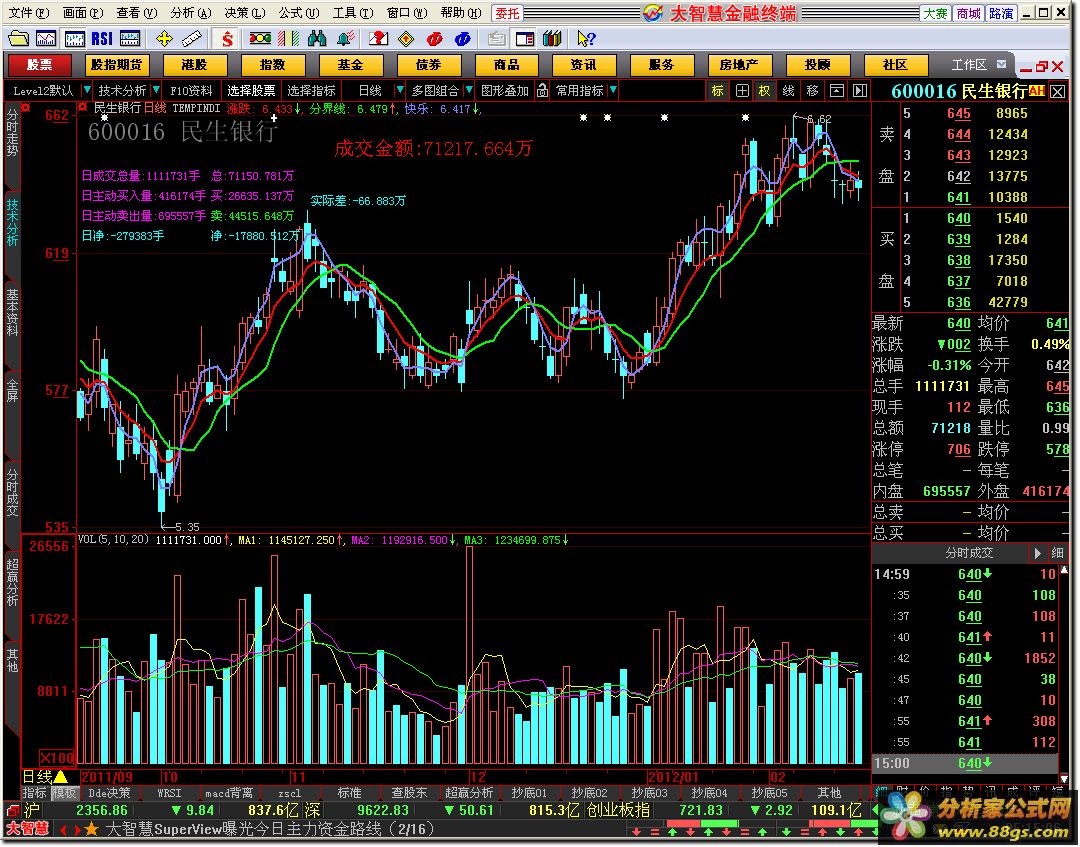This screenshot has height=847, width=1080.
Task: Click the bookshelf books toolbar icon
Action: point(552,39)
